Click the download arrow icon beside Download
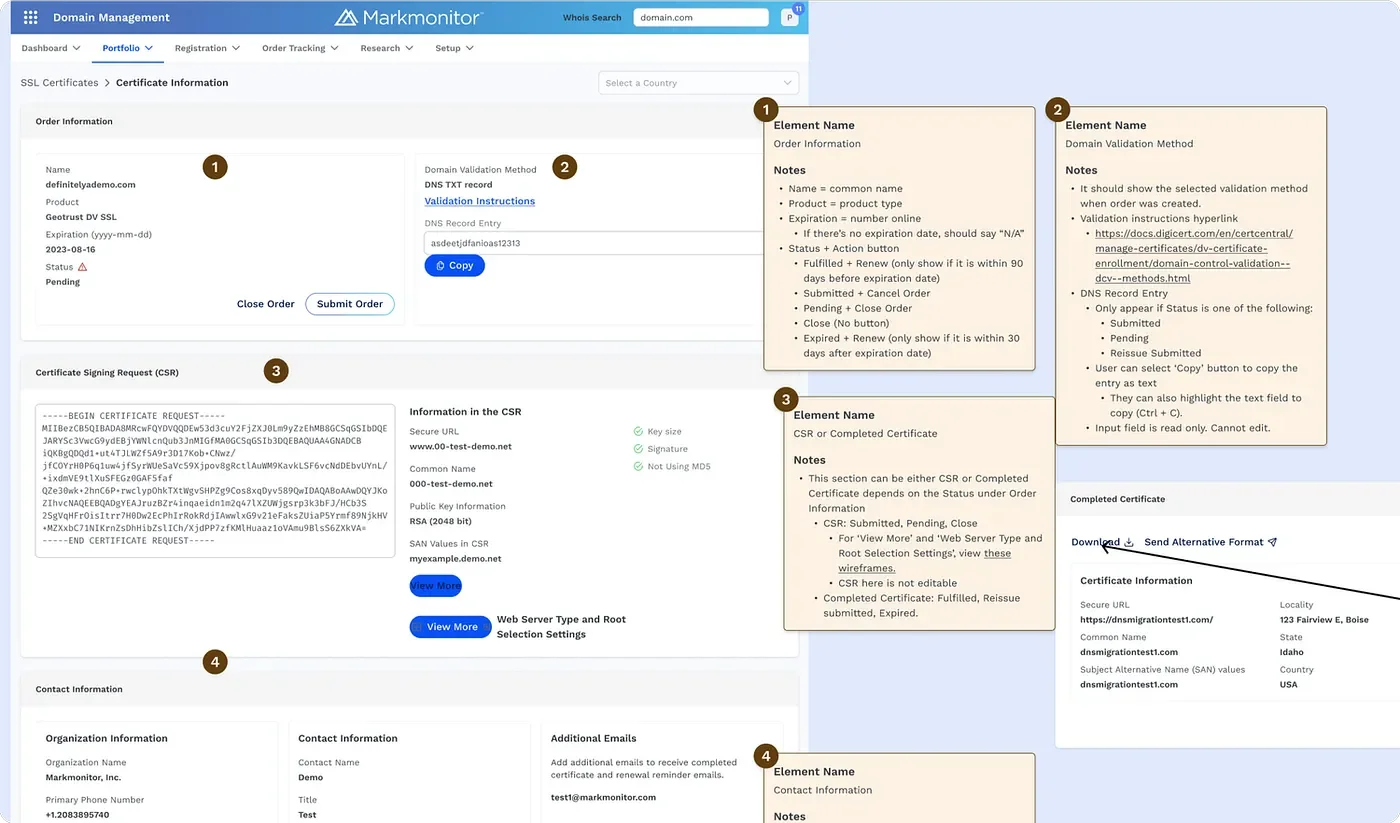Image resolution: width=1400 pixels, height=823 pixels. tap(1129, 542)
